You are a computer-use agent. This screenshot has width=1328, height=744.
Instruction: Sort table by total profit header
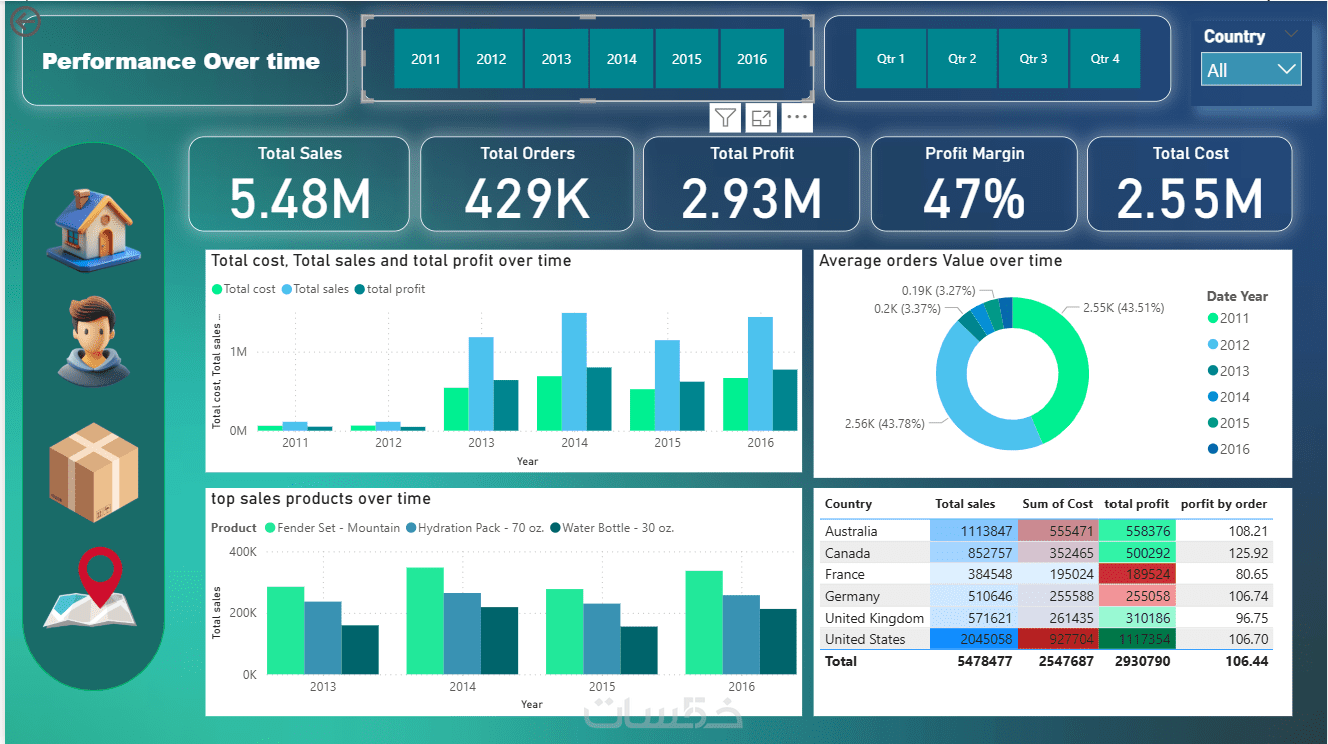coord(1137,504)
